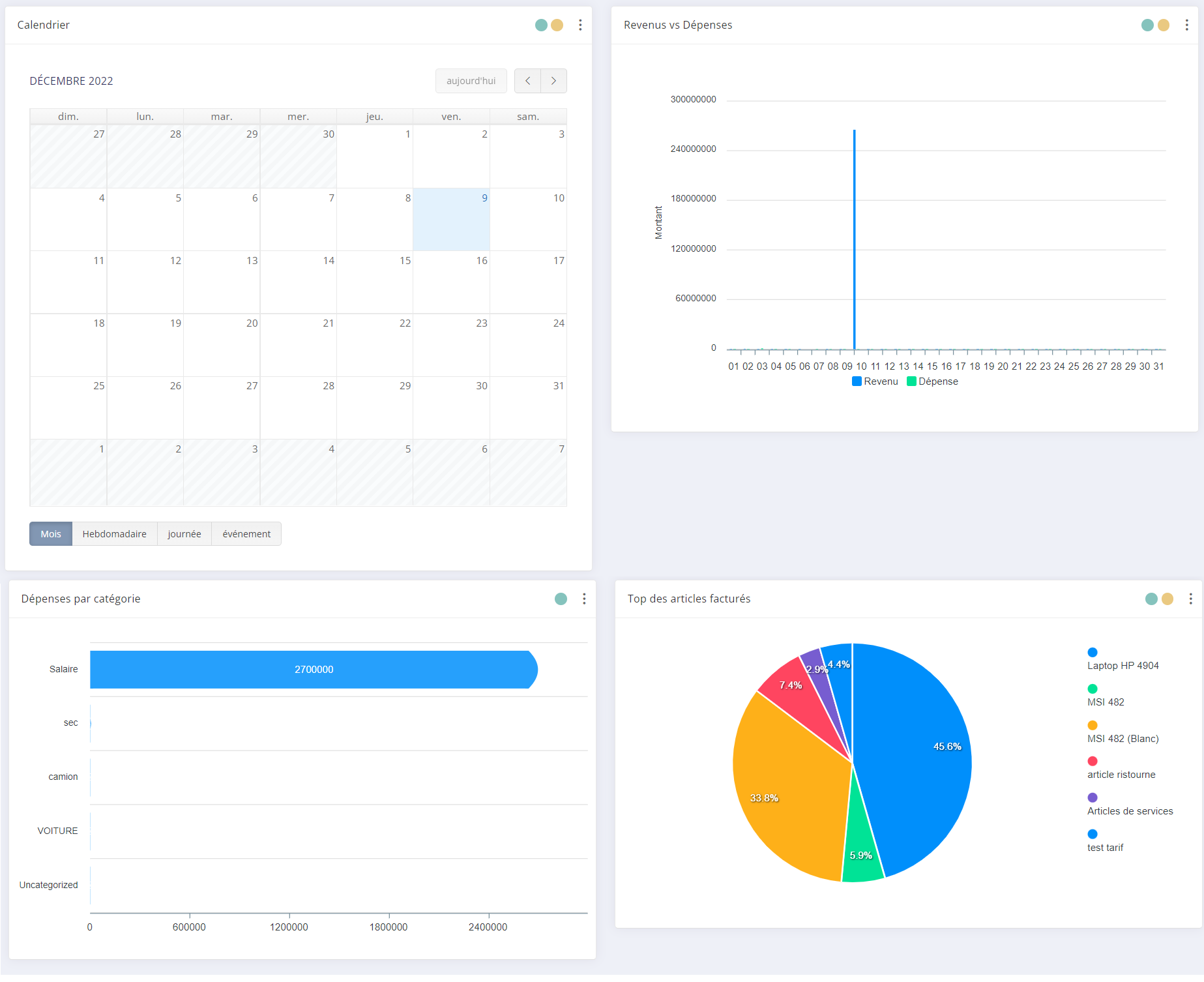Click yellow circle in Revenus vs Dépenses header
Viewport: 1204px width, 982px height.
click(1163, 25)
